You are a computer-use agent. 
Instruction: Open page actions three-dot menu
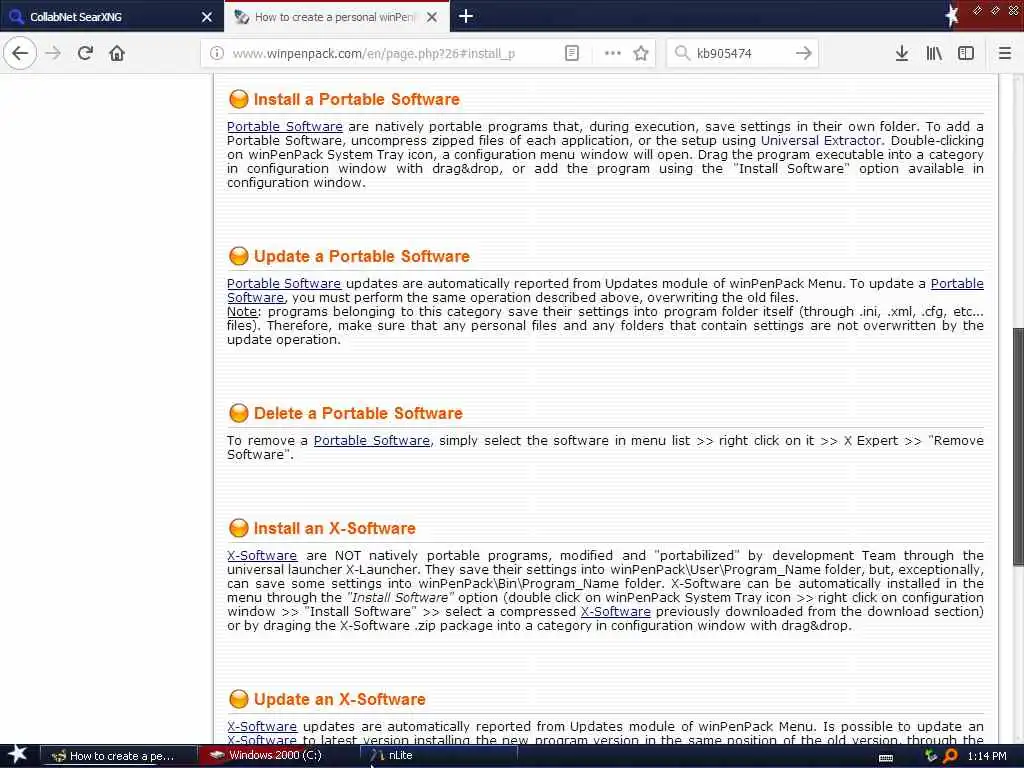tap(613, 54)
